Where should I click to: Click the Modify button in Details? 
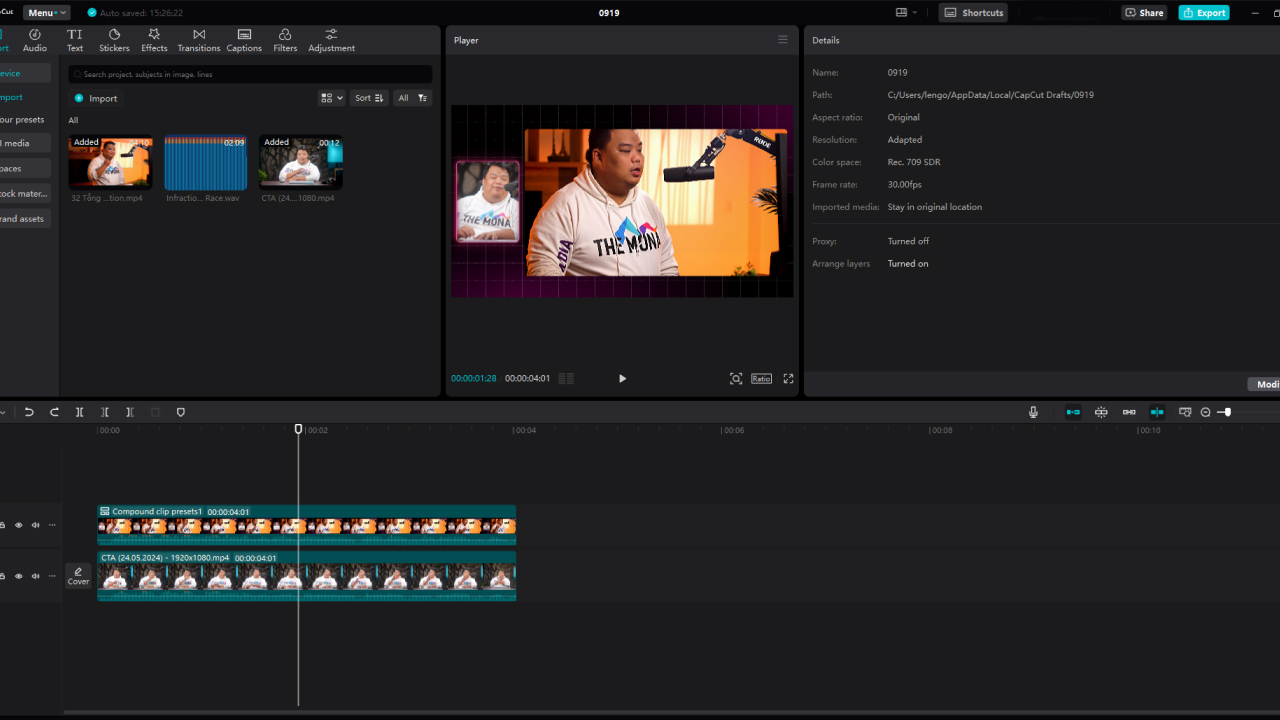coord(1264,385)
